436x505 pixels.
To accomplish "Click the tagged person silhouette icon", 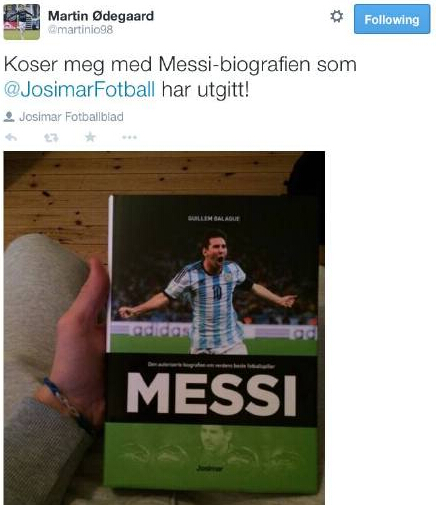I will (9, 117).
